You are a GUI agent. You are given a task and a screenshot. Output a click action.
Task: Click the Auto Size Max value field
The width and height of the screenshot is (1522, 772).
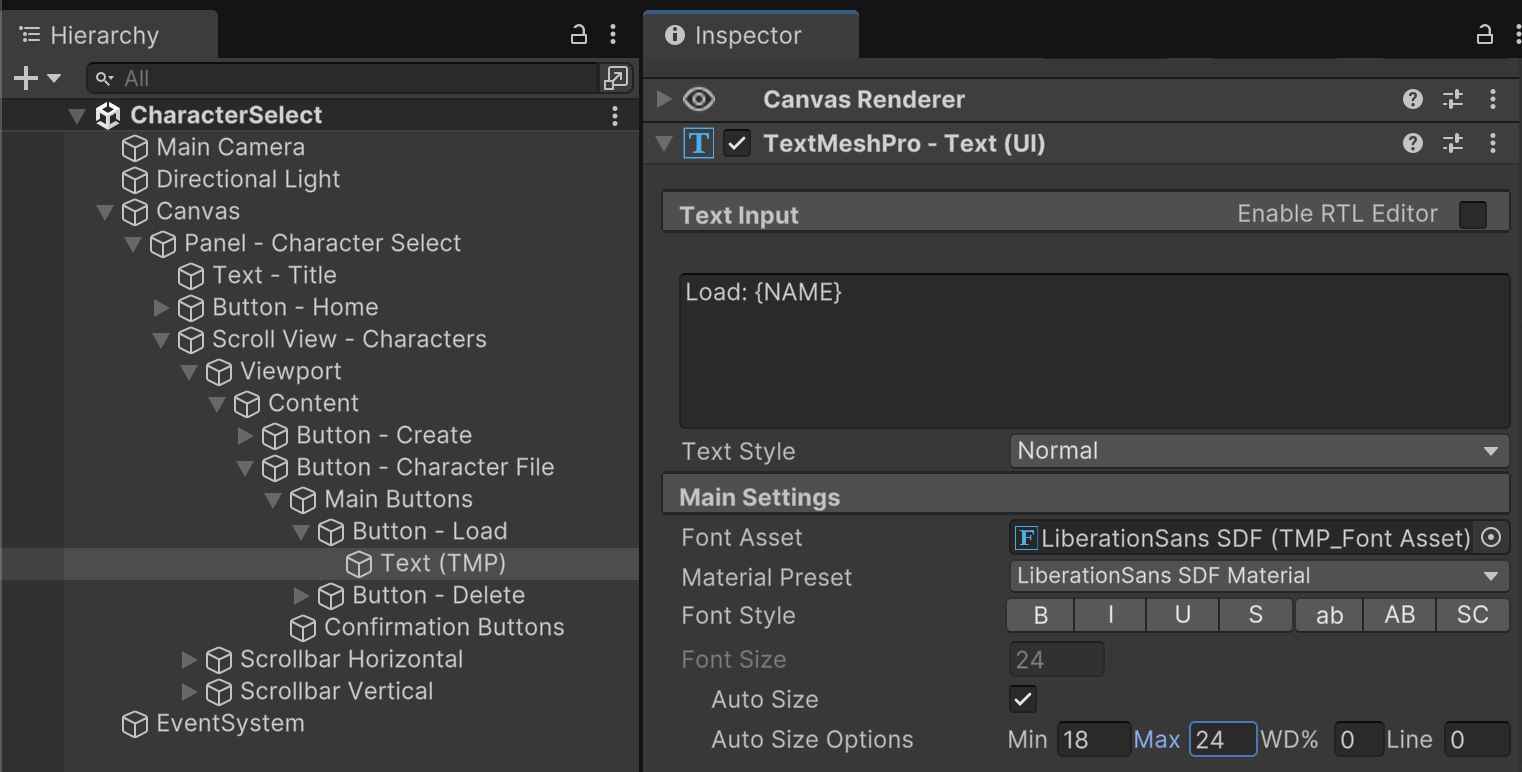(1222, 740)
